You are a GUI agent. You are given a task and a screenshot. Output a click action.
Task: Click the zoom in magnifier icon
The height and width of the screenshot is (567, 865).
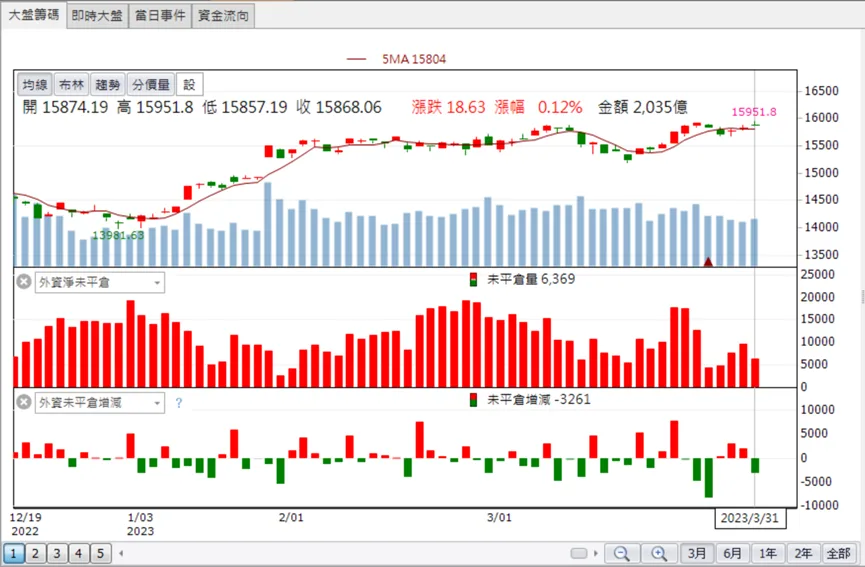[x=659, y=553]
